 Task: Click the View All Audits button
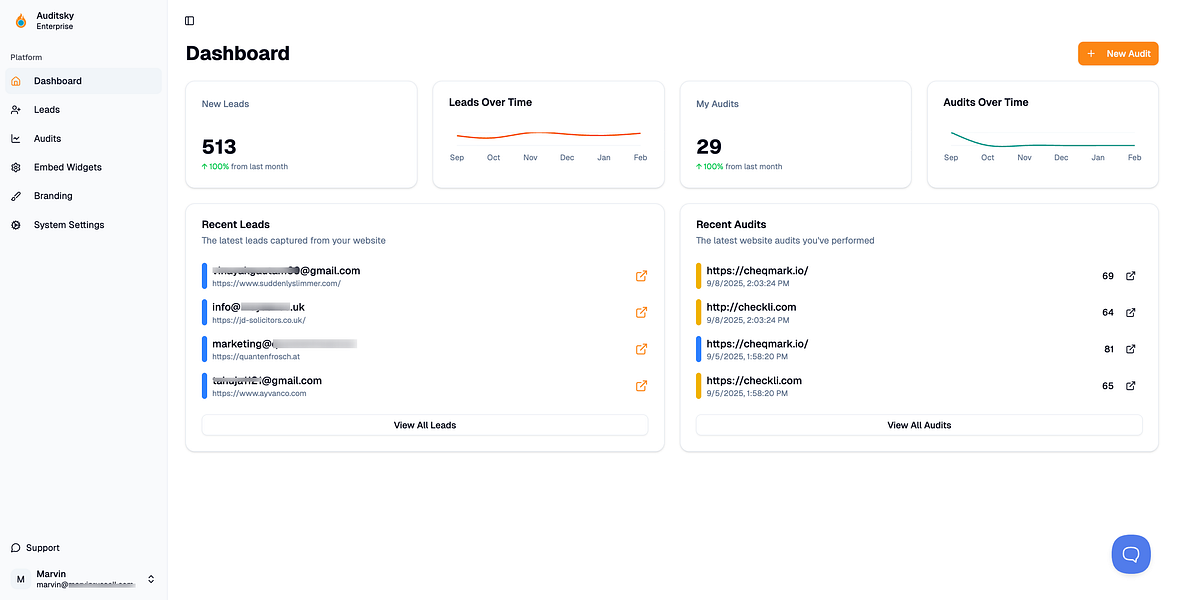pos(919,425)
